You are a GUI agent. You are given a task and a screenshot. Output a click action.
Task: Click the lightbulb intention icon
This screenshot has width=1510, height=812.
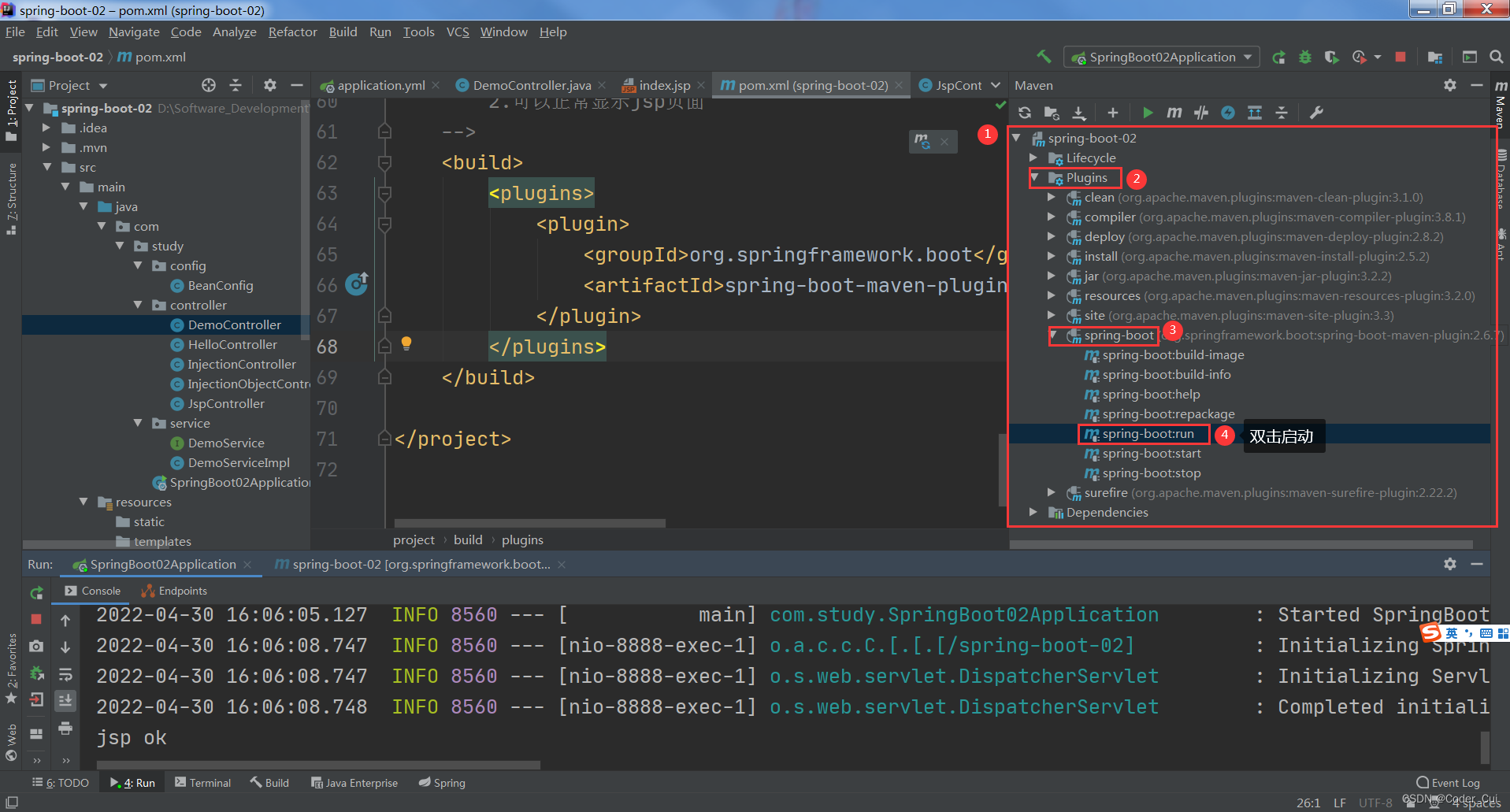(406, 343)
